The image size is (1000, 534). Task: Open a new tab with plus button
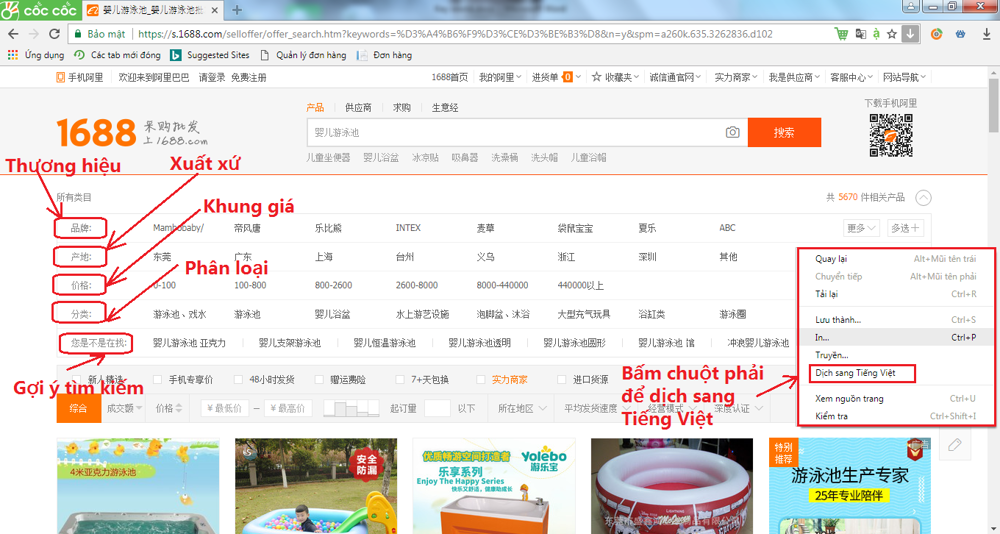(x=237, y=10)
